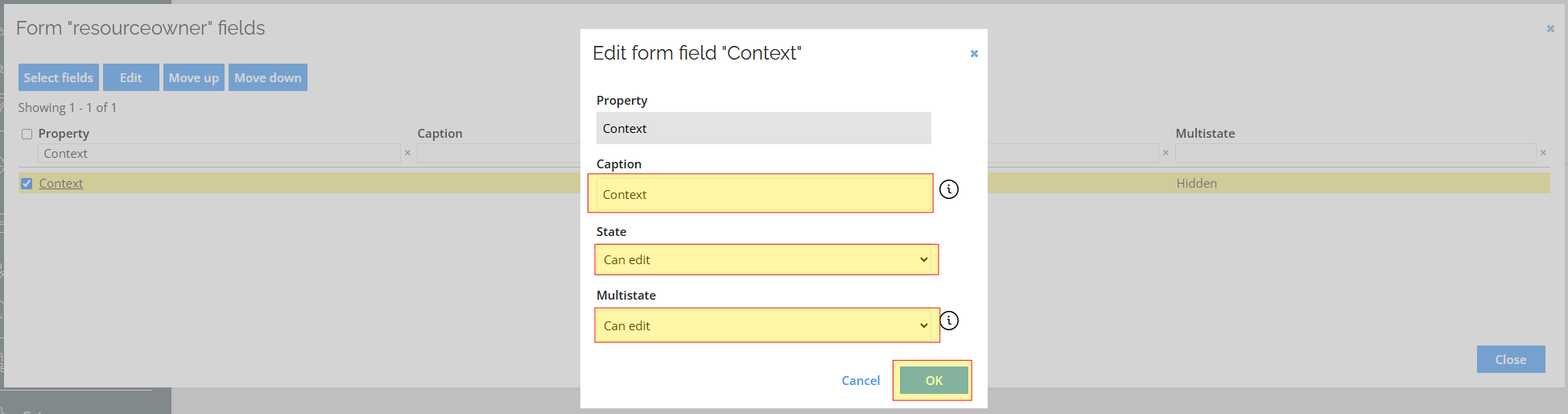1568x414 pixels.
Task: Open the Multistate dropdown in dialog
Action: (x=766, y=325)
